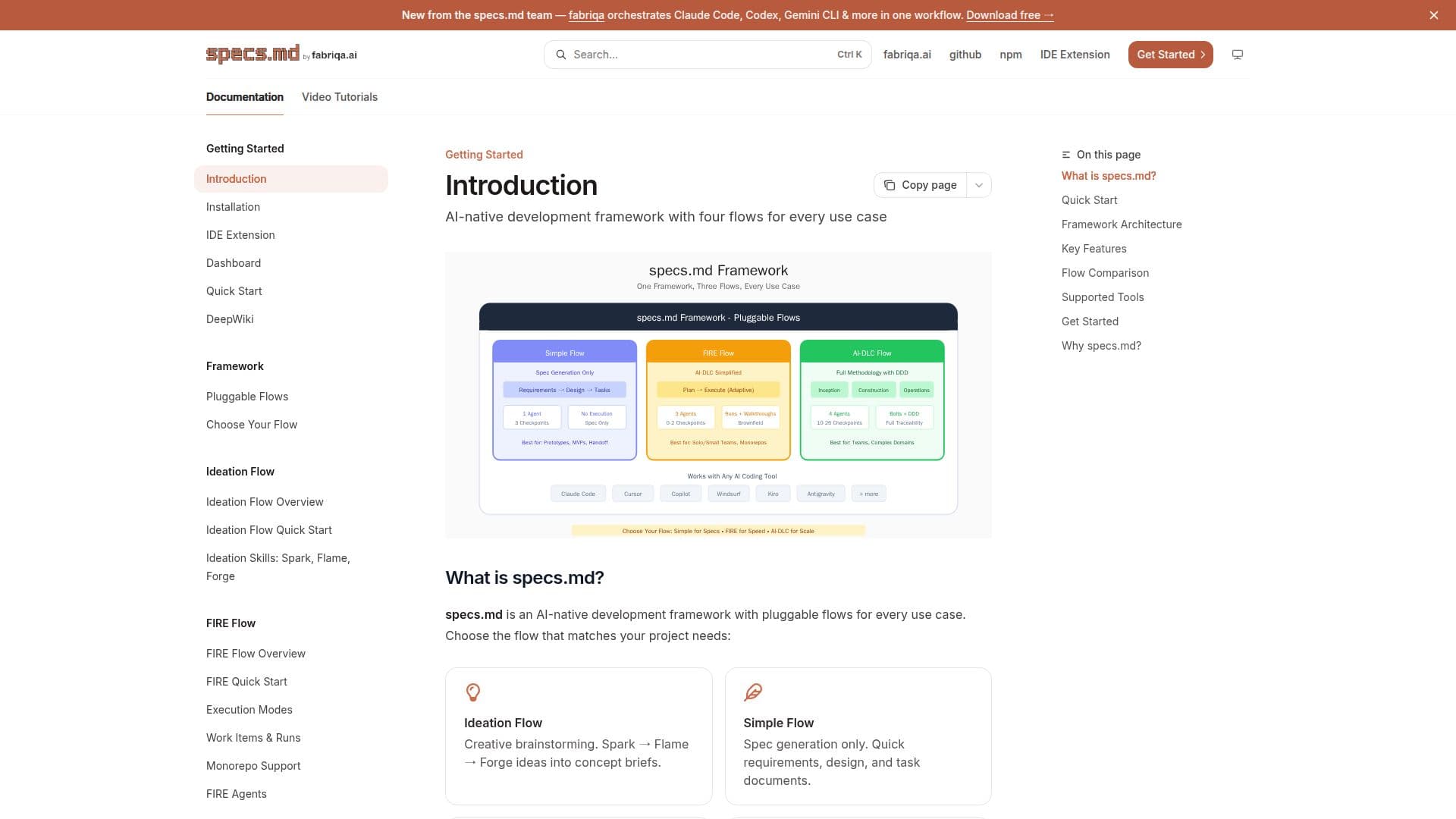Click the Ideation Flow lightbulb icon
This screenshot has height=819, width=1456.
473,692
